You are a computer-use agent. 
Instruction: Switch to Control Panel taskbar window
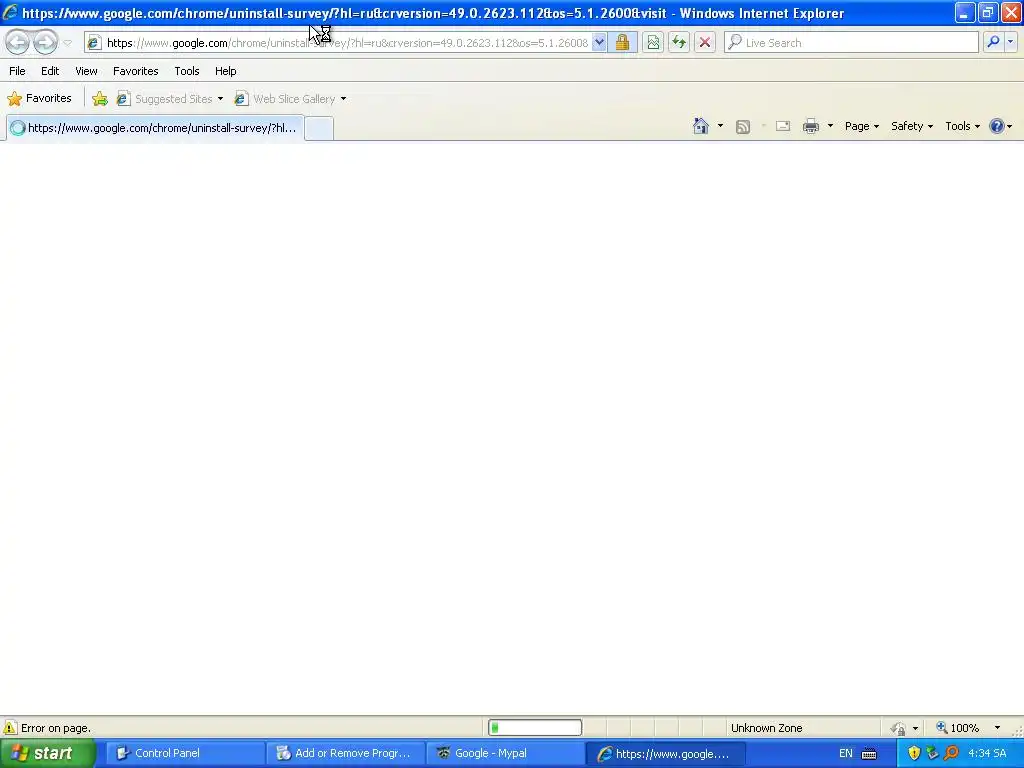(x=184, y=754)
